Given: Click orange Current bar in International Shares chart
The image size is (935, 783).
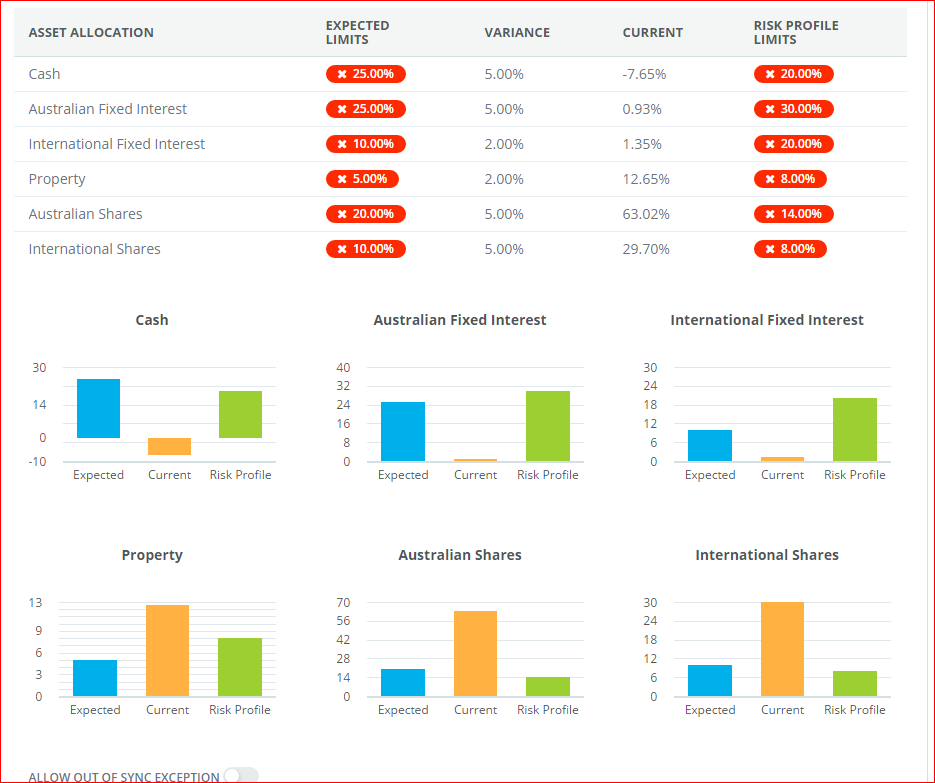Looking at the screenshot, I should tap(782, 649).
